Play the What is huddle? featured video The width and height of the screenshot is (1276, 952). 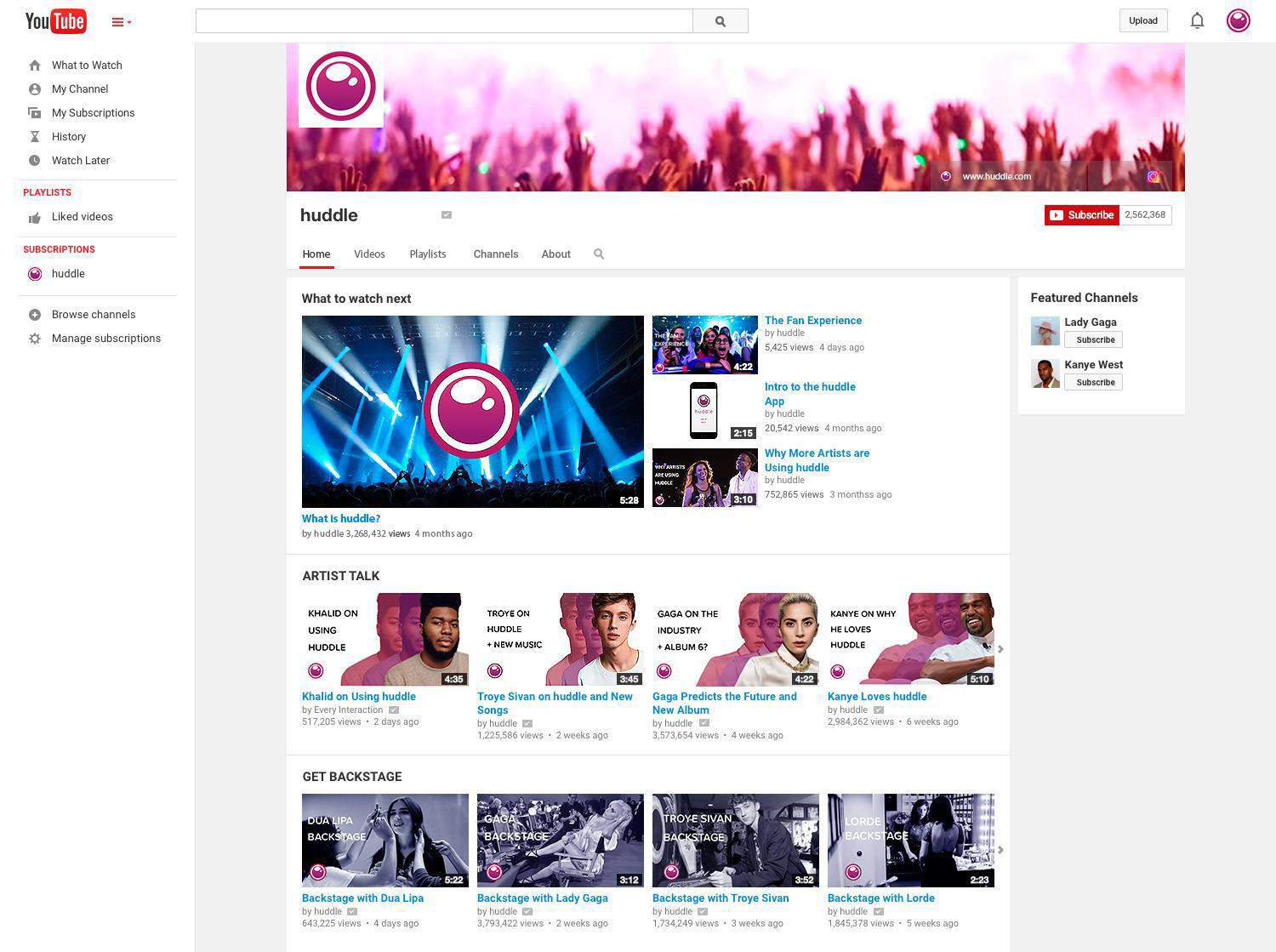pos(473,412)
